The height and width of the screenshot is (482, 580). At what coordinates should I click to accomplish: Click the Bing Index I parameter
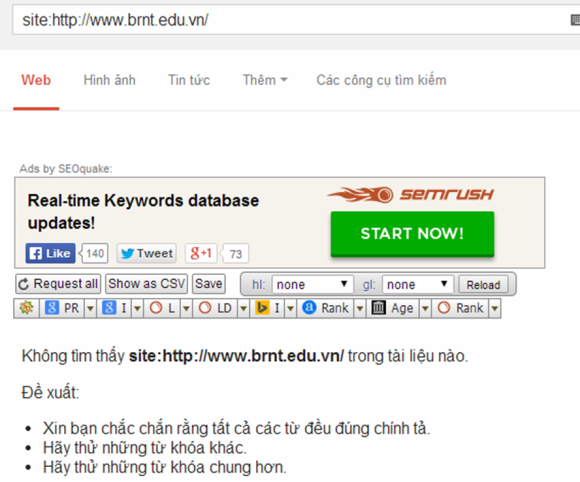coord(268,308)
